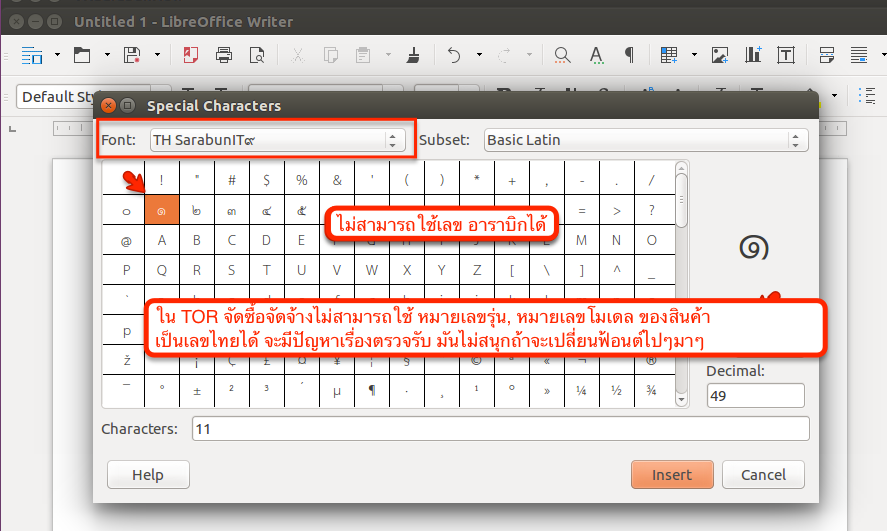Expand the Insert Table dropdown arrow
The width and height of the screenshot is (887, 531).
(x=694, y=55)
